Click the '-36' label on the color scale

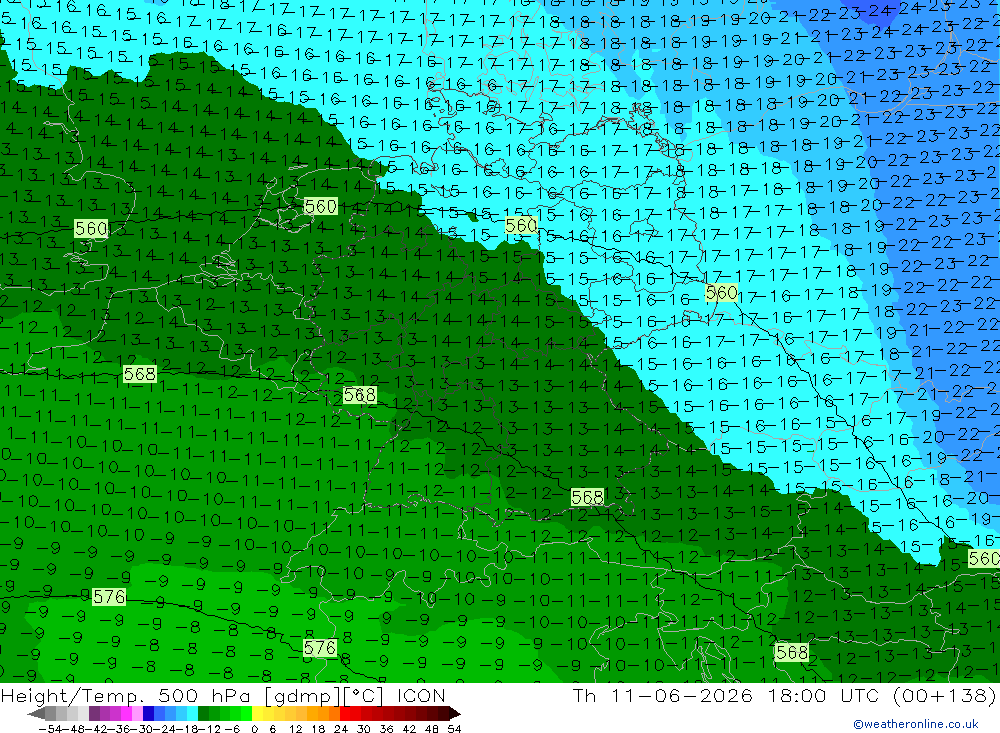point(119,729)
